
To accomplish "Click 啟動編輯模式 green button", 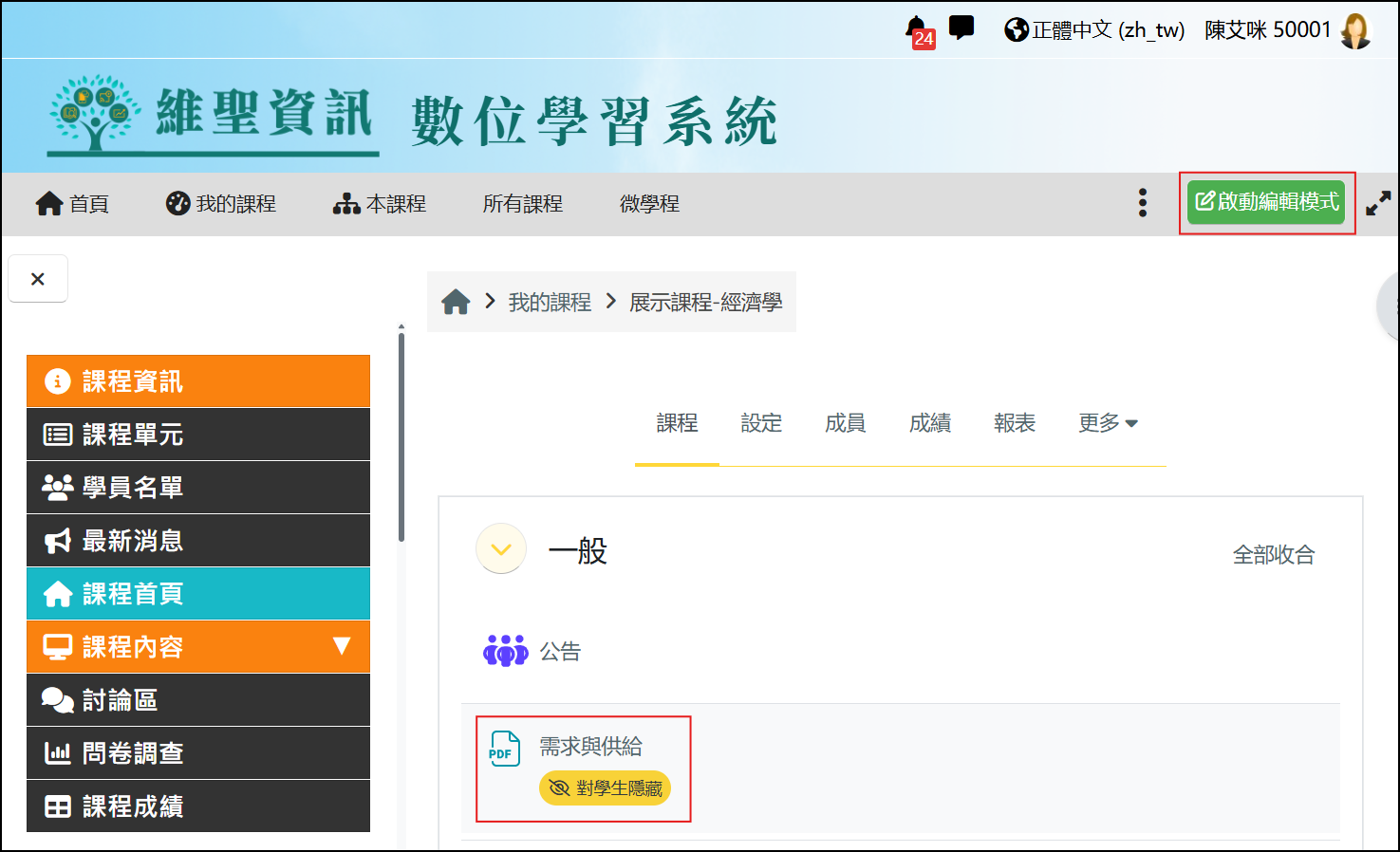I will 1266,202.
